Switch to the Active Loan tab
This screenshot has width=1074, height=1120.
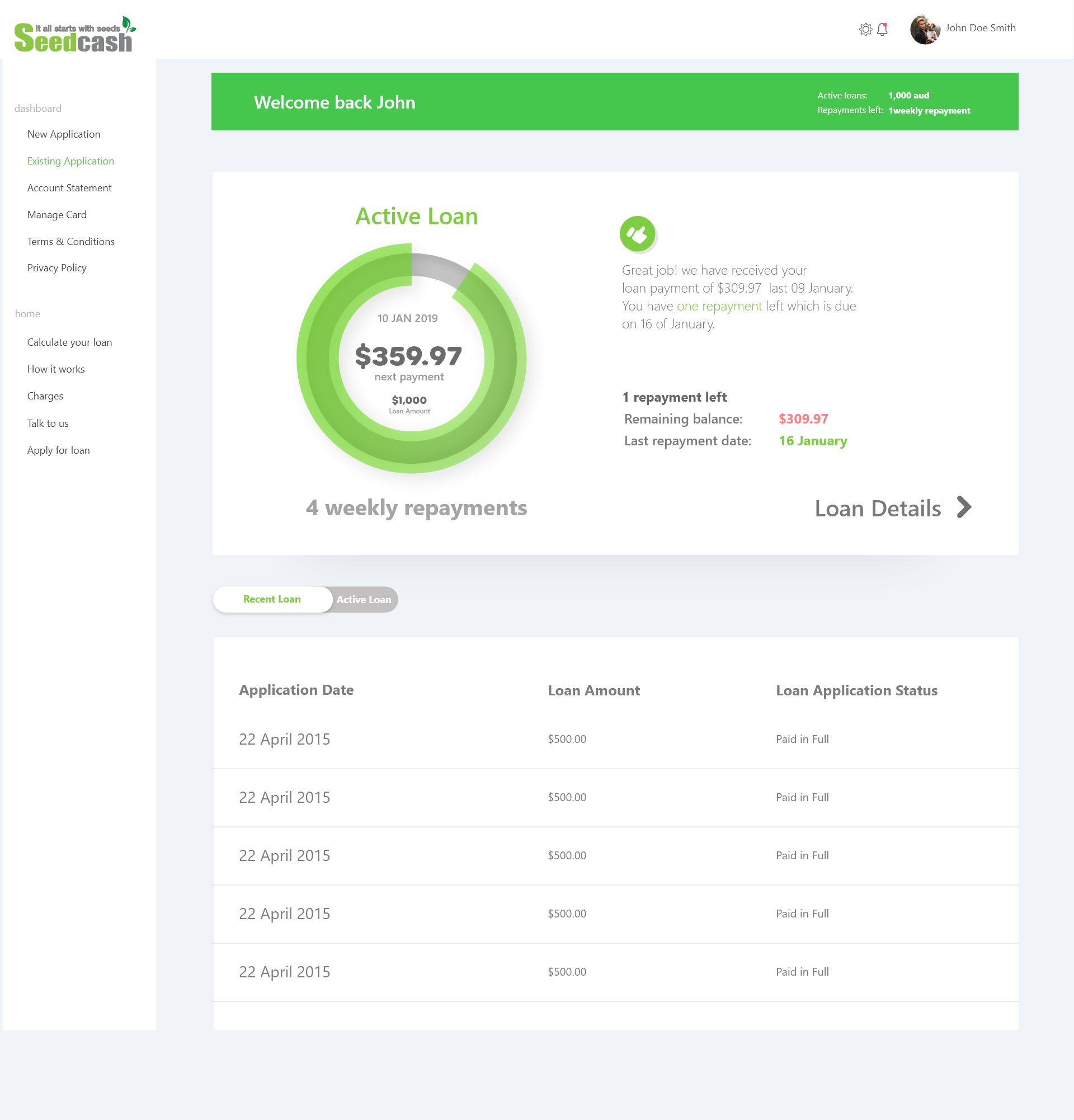(364, 599)
